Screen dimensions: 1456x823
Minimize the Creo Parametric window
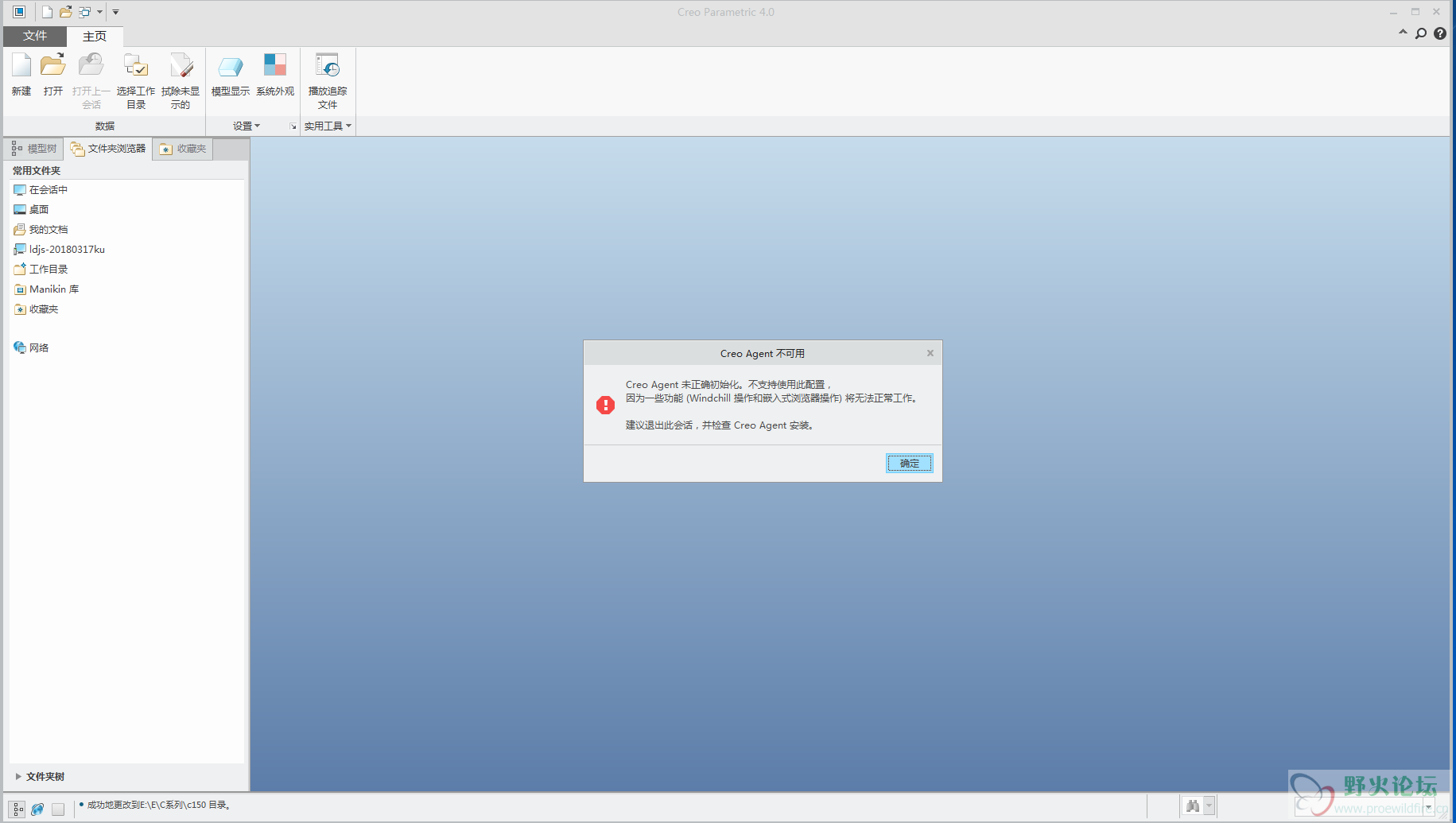point(1393,12)
